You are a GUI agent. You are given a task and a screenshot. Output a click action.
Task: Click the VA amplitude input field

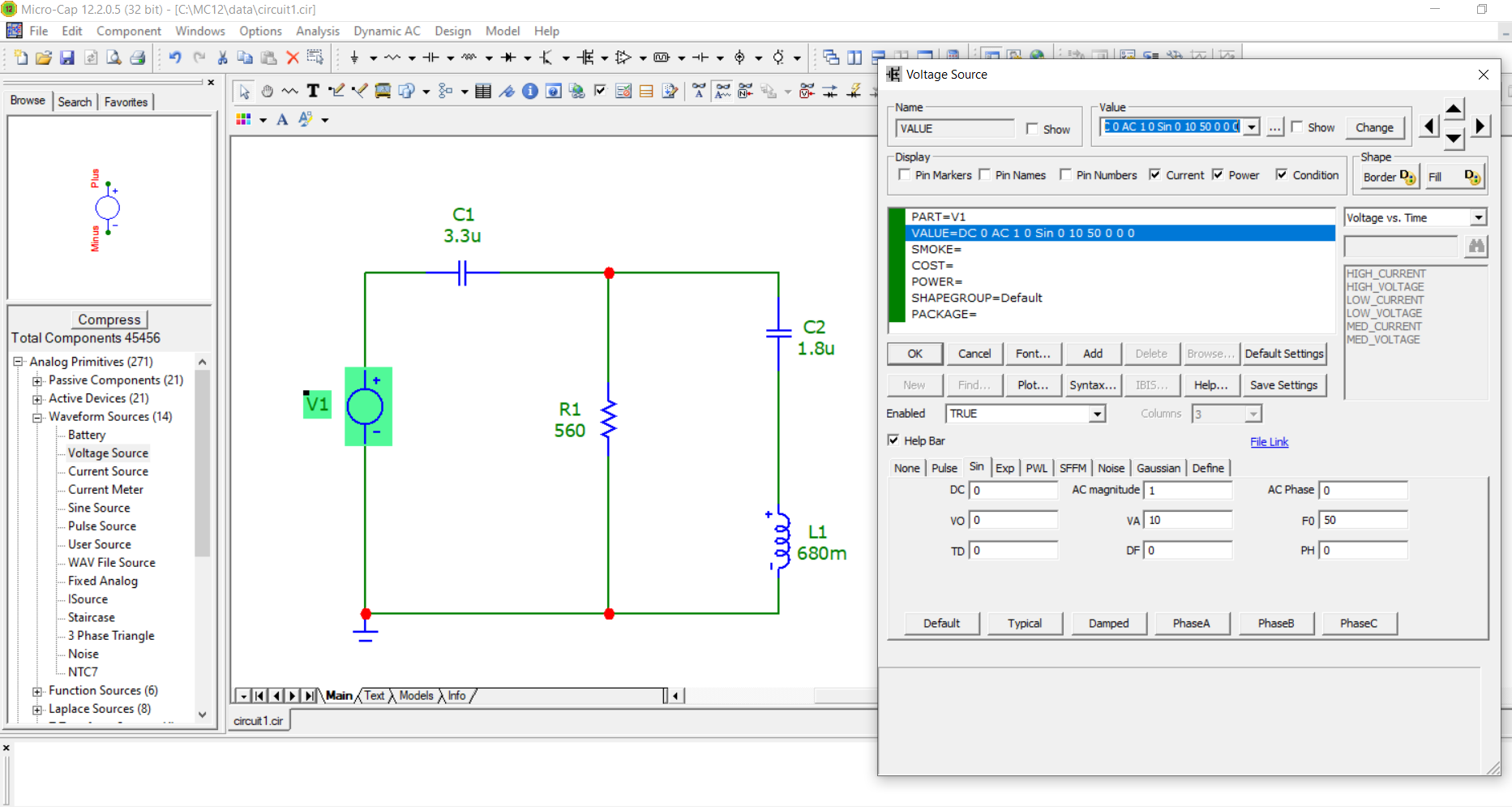point(1188,520)
